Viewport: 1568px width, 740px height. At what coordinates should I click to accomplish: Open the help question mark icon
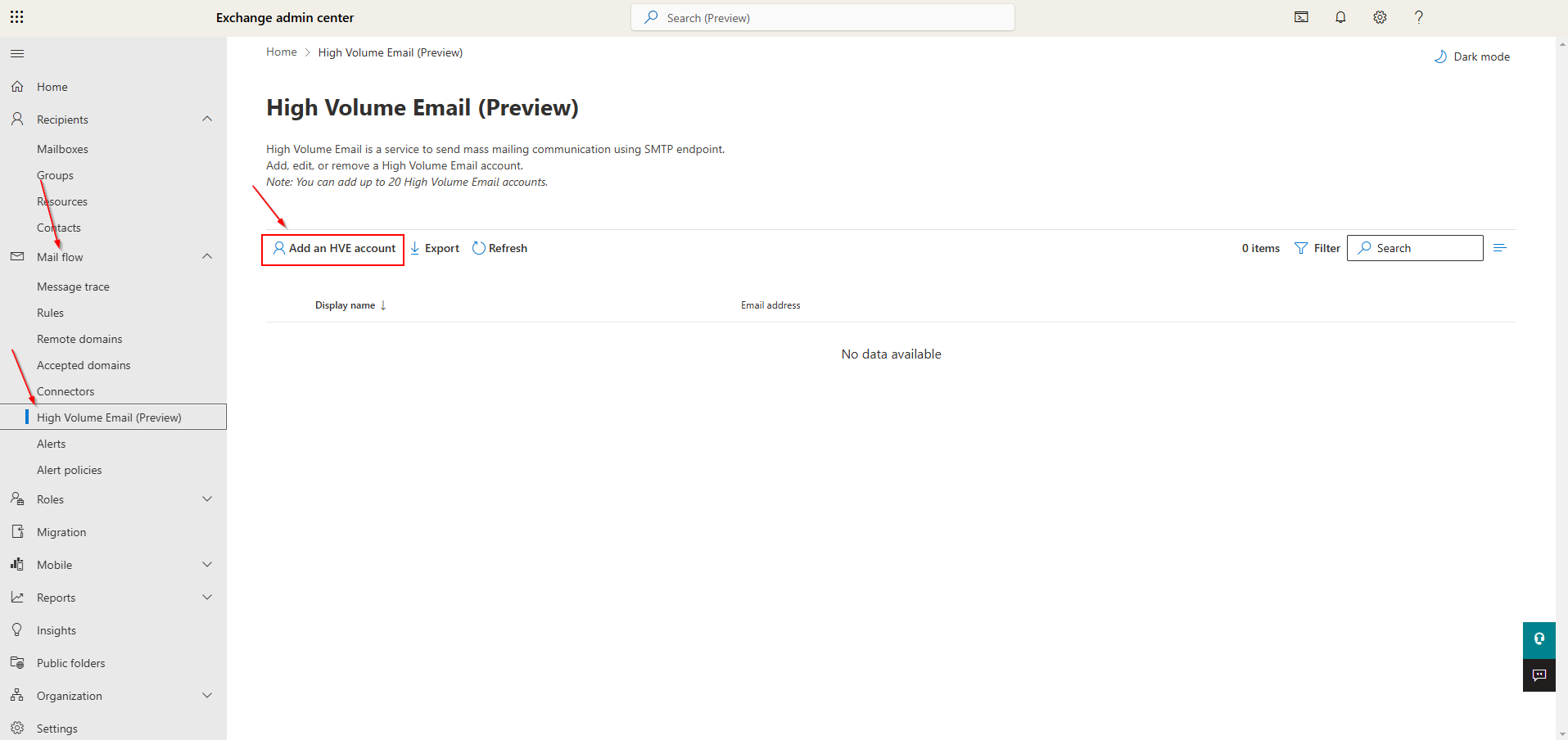[x=1419, y=17]
